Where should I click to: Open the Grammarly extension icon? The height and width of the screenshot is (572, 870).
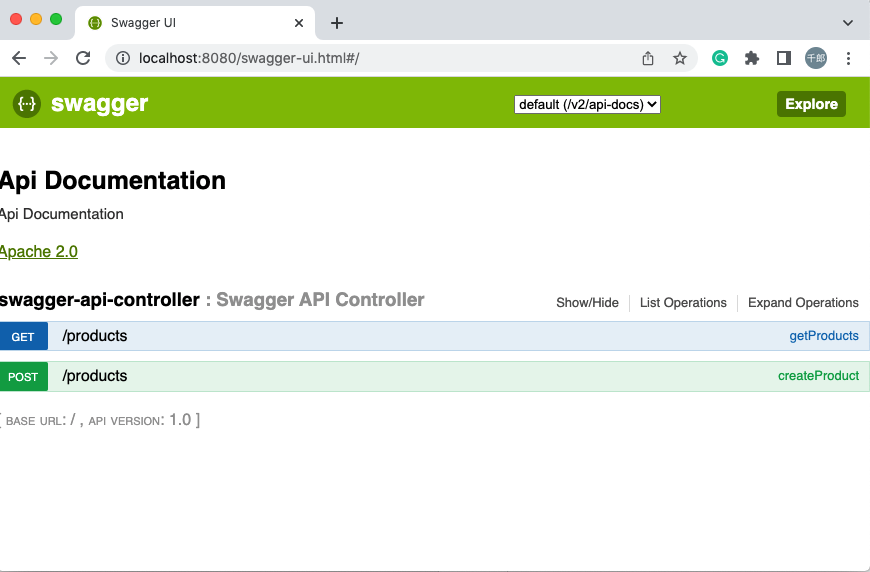click(x=720, y=58)
